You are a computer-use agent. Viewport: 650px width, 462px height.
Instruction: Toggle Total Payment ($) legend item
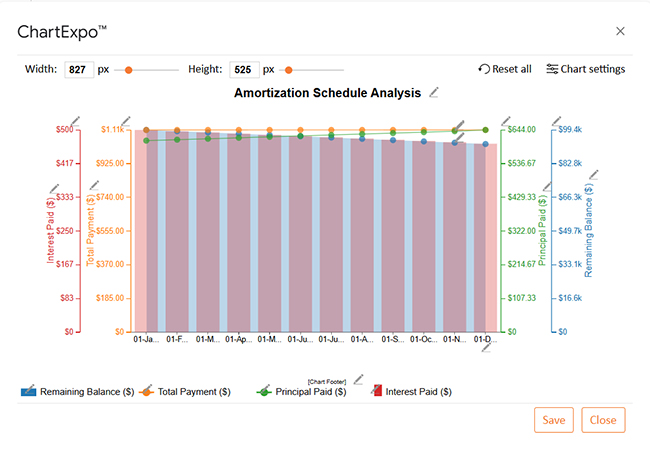click(192, 392)
